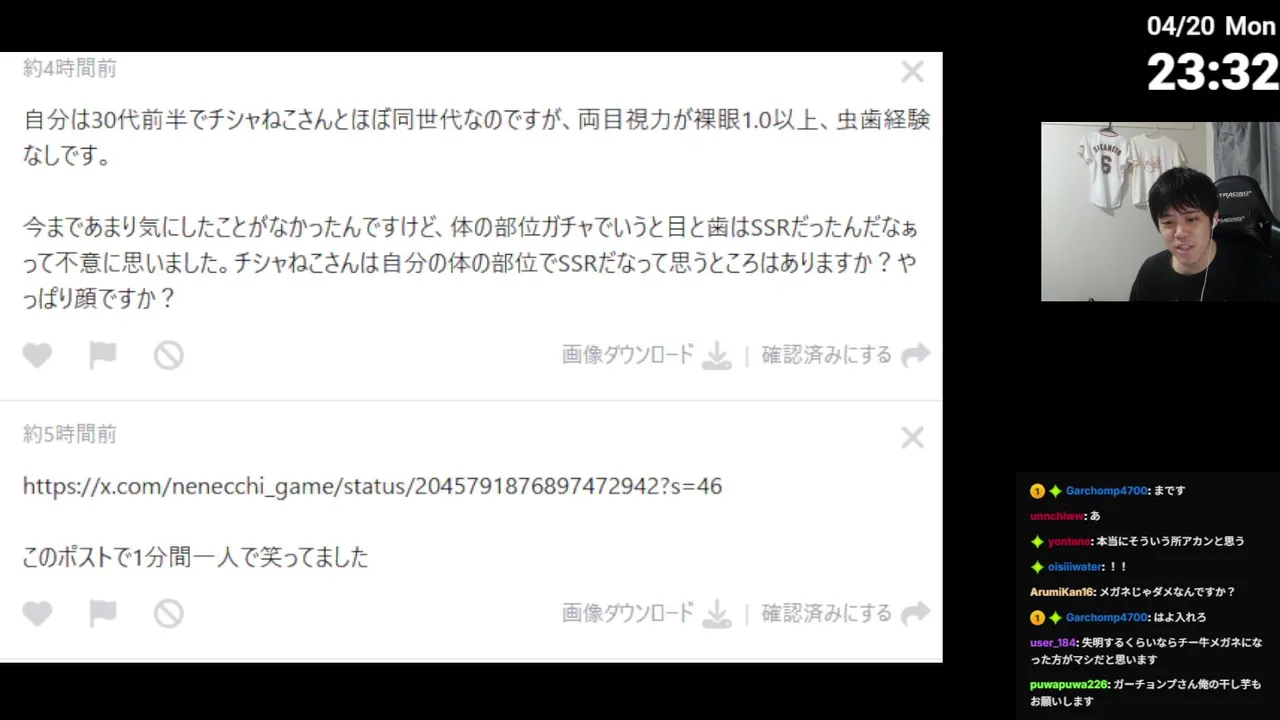This screenshot has width=1280, height=720.
Task: Mark bottom message as 確認済みにする
Action: [826, 613]
